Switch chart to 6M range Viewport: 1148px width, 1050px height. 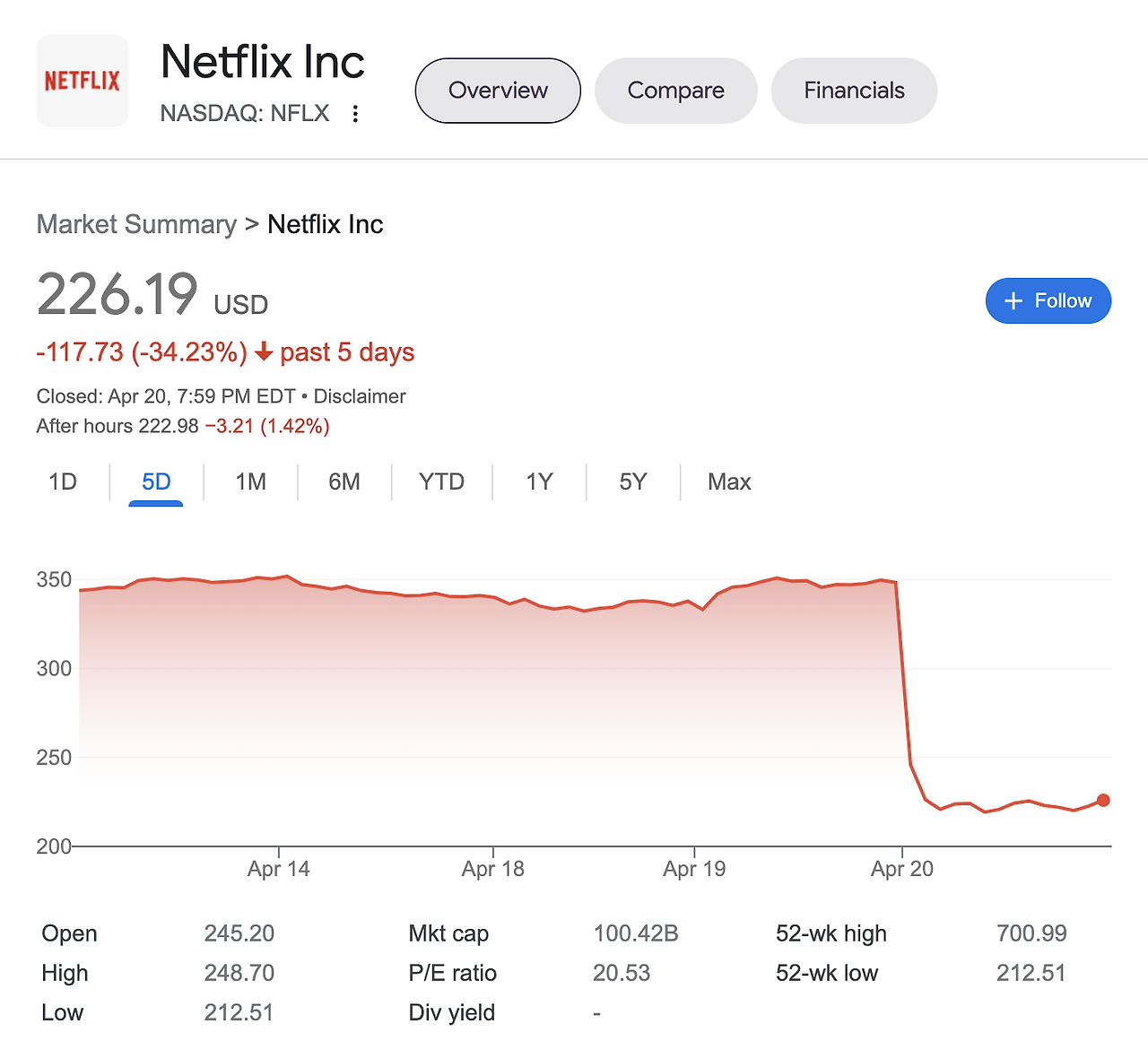click(x=344, y=482)
